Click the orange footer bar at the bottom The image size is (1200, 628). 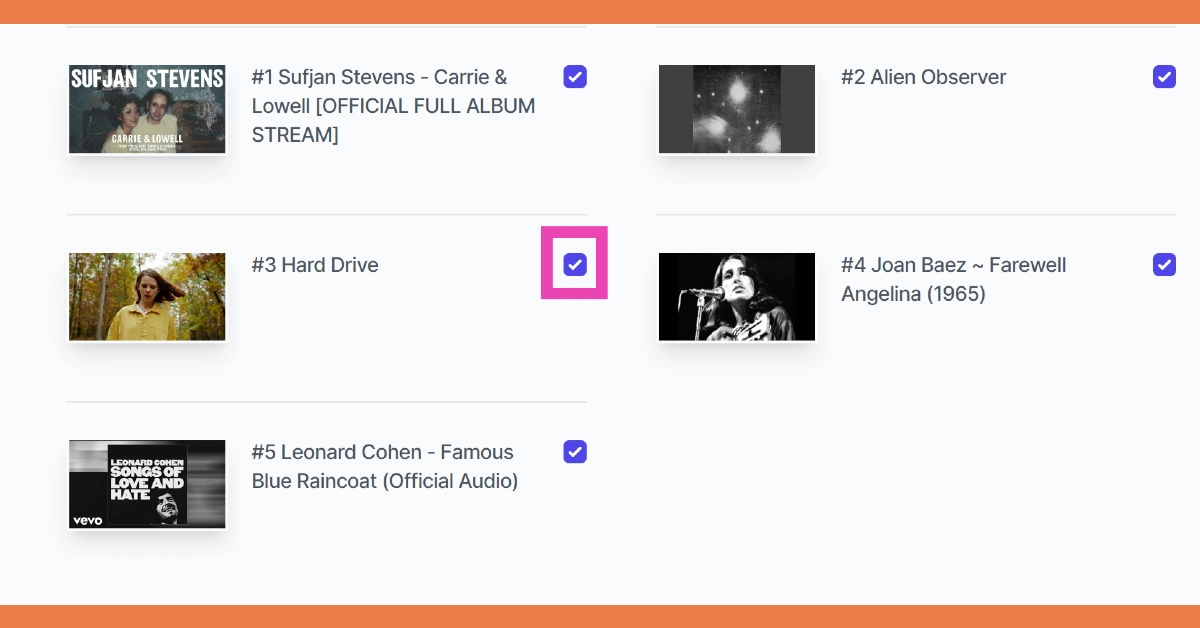[600, 616]
